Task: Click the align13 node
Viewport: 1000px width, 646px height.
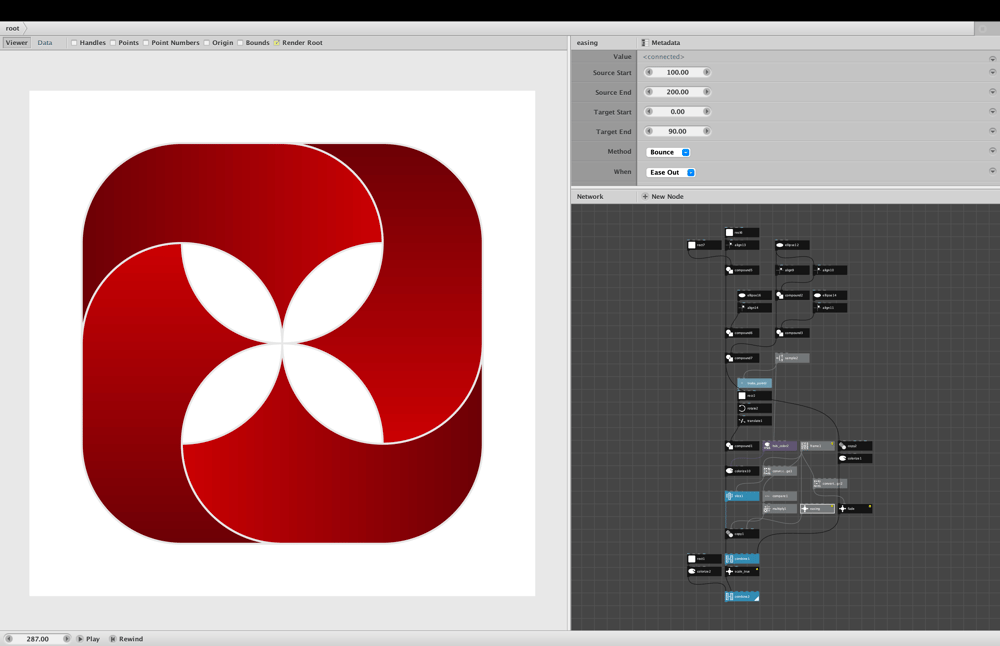Action: pyautogui.click(x=742, y=245)
